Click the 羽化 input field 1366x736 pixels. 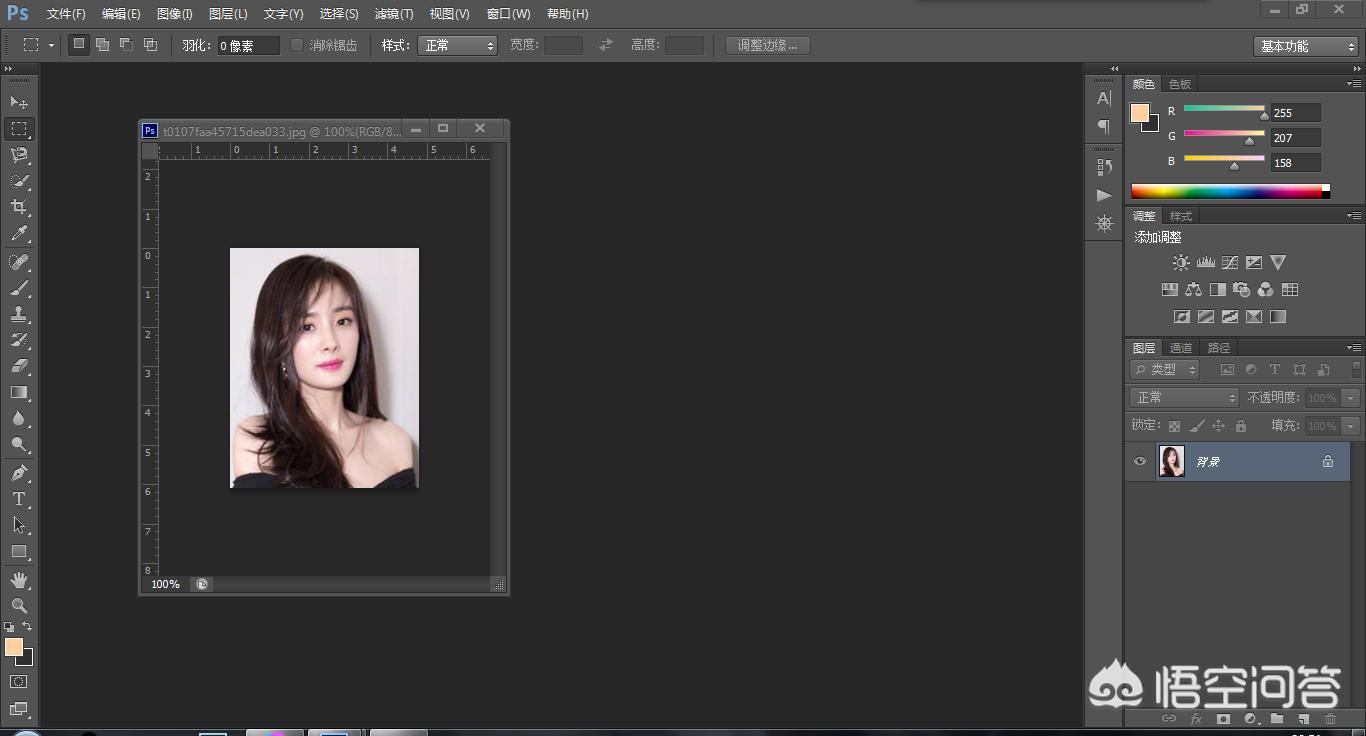[249, 45]
